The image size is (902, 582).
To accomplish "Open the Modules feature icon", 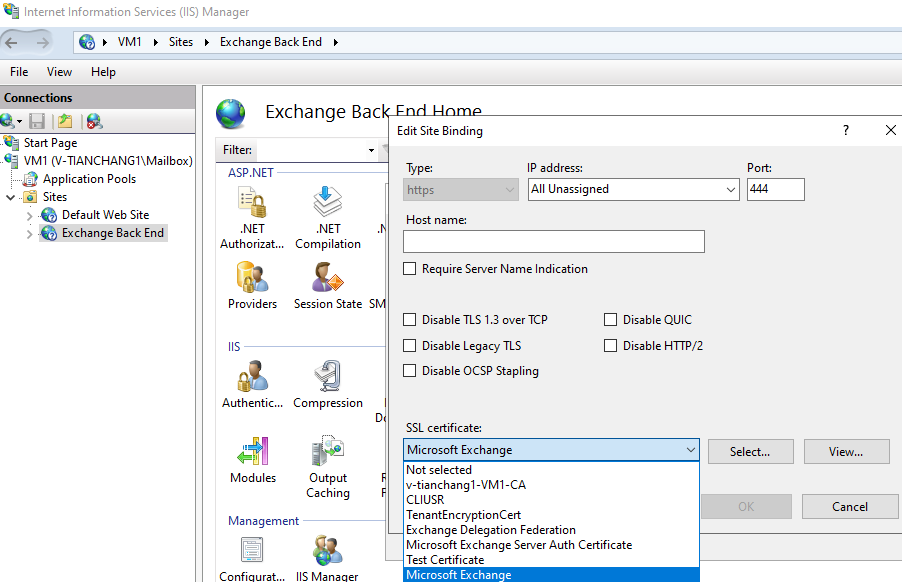I will 253,451.
